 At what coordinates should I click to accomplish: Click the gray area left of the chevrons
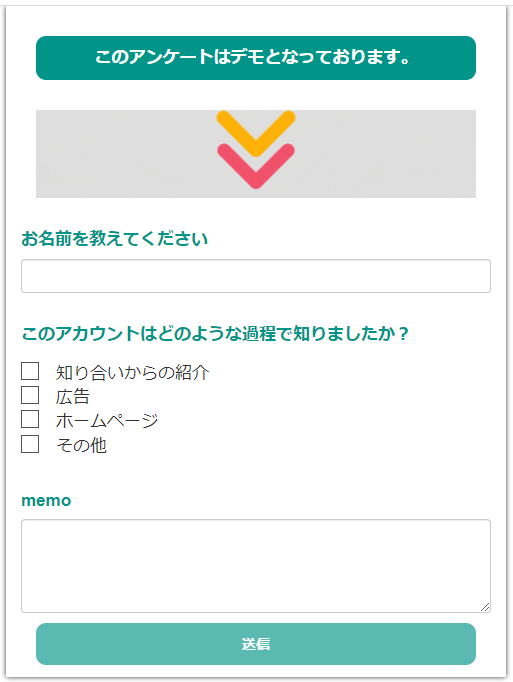(x=126, y=154)
